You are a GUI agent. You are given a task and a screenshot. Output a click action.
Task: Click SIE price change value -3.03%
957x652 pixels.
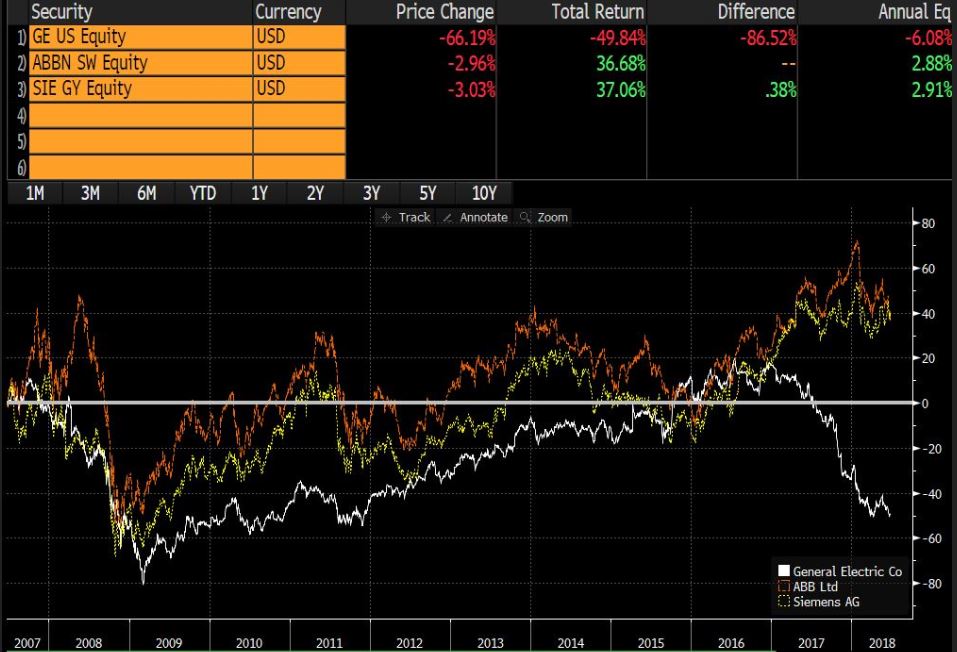click(x=471, y=90)
